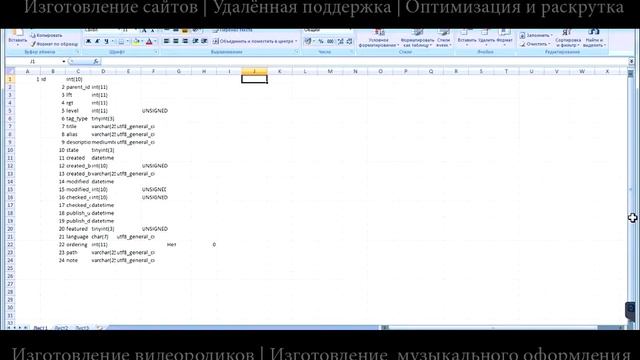Click cell containing 'tag_type'
Screen dimensions: 640x360
coord(78,119)
